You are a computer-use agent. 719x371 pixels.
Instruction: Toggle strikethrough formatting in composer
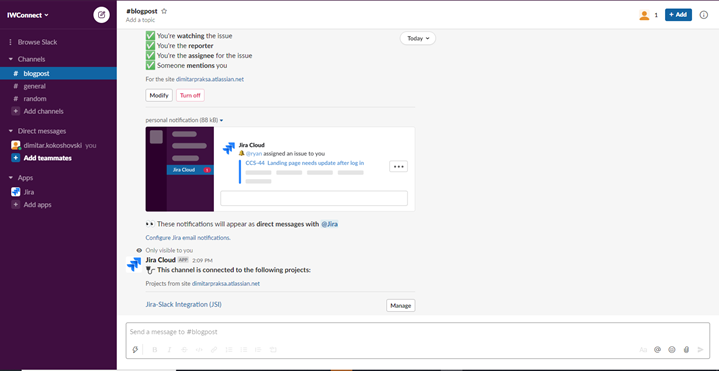click(184, 349)
